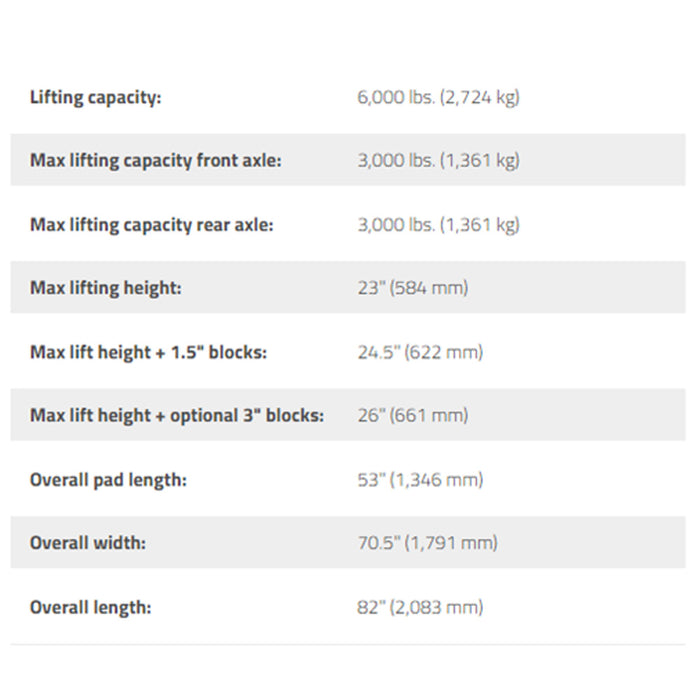
Task: Click the Lifting capacity label
Action: (96, 97)
